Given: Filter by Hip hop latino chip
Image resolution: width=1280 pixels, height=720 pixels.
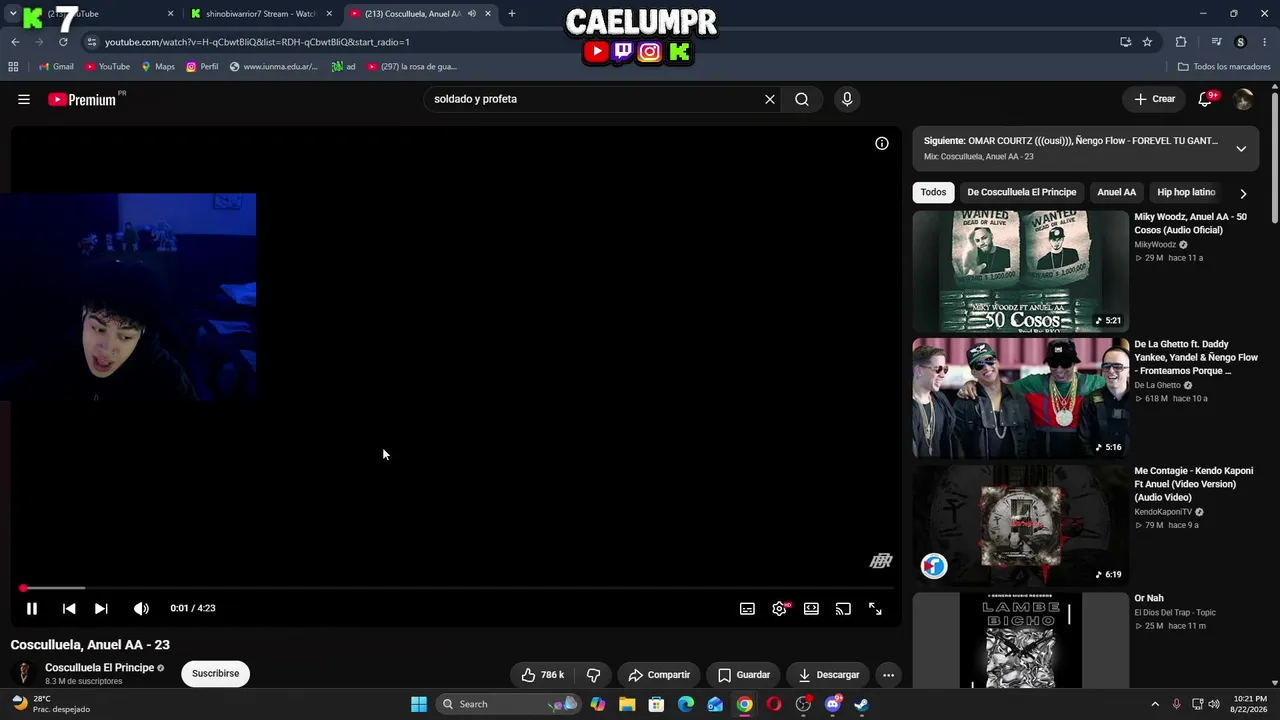Looking at the screenshot, I should point(1186,192).
